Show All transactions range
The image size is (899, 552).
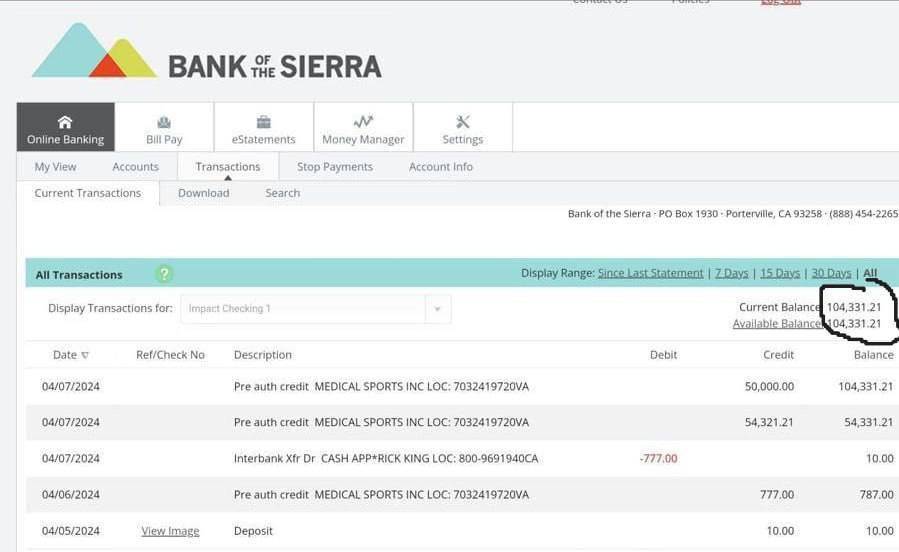[870, 273]
